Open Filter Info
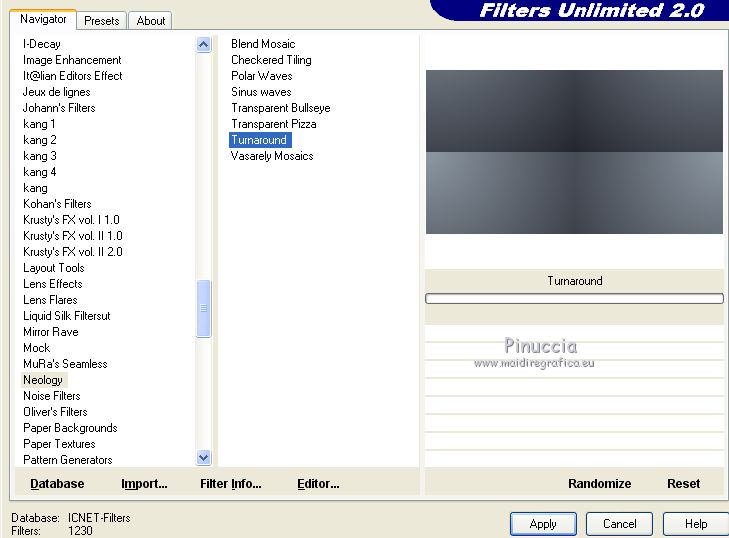Screen dimensions: 729x538 (231, 484)
